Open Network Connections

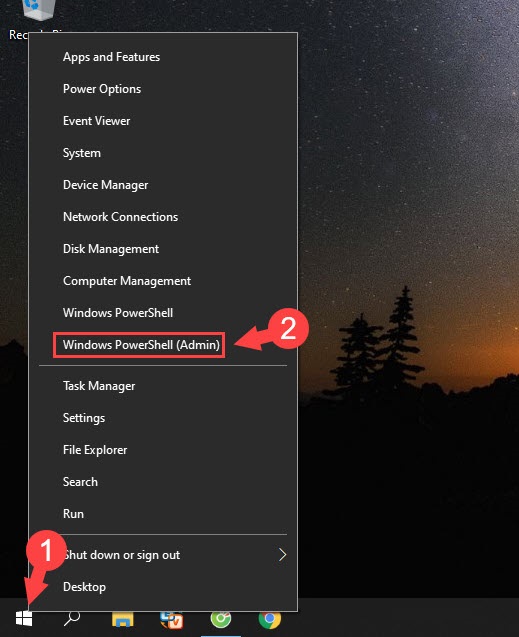(163, 217)
